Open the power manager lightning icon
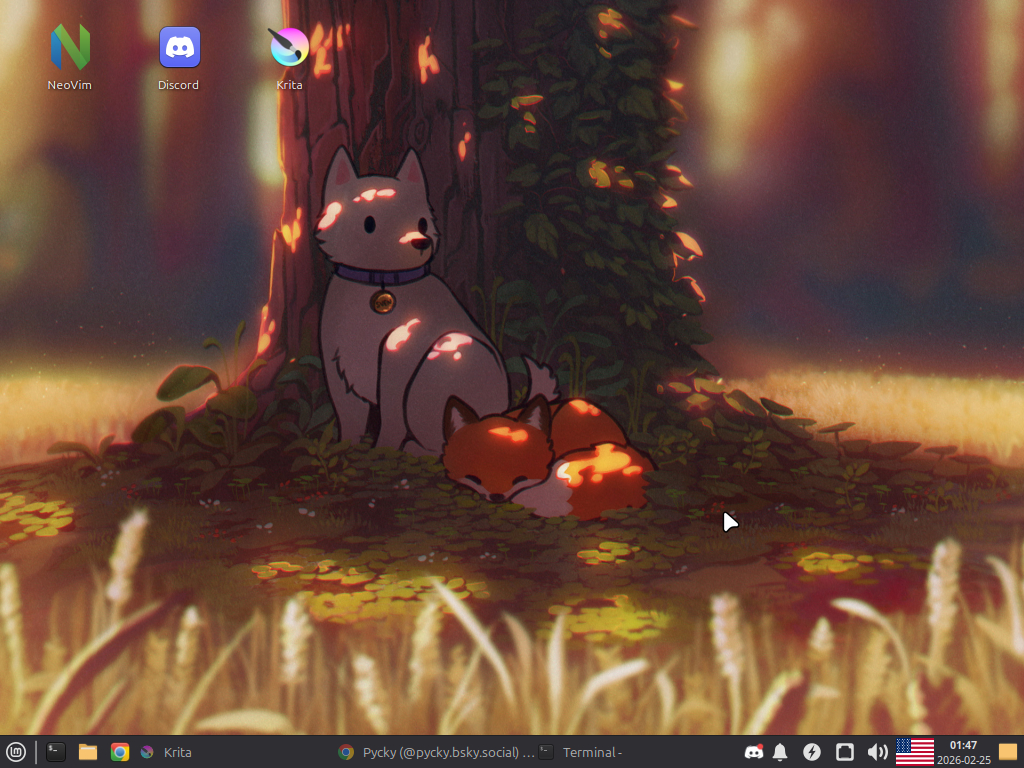Image resolution: width=1024 pixels, height=768 pixels. pos(812,752)
